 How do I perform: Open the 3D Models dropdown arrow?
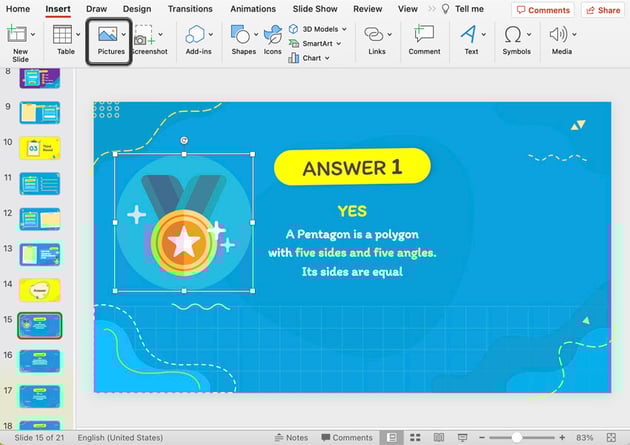344,29
